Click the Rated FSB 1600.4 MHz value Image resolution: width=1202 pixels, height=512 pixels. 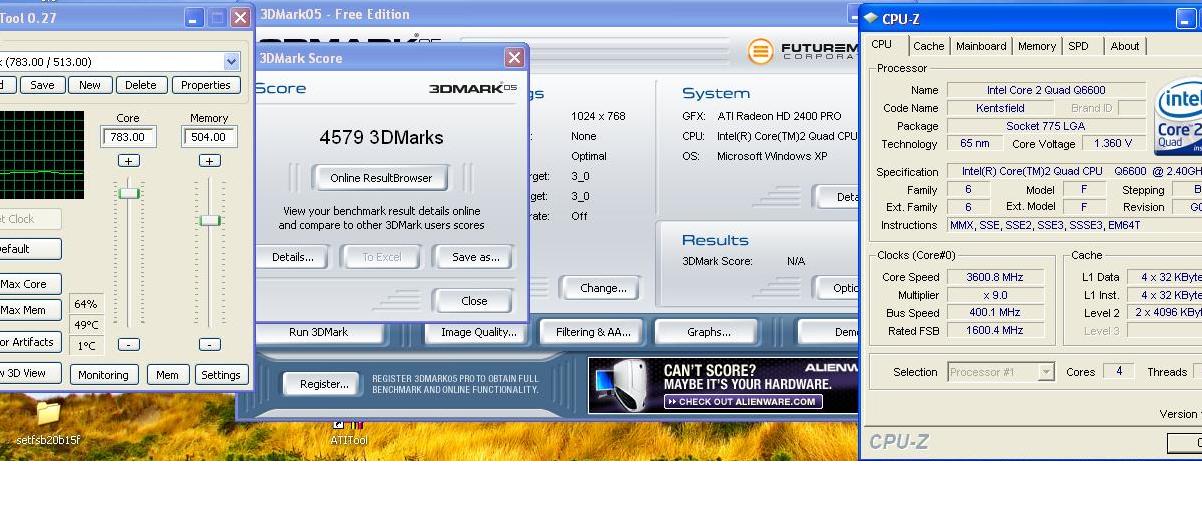995,330
